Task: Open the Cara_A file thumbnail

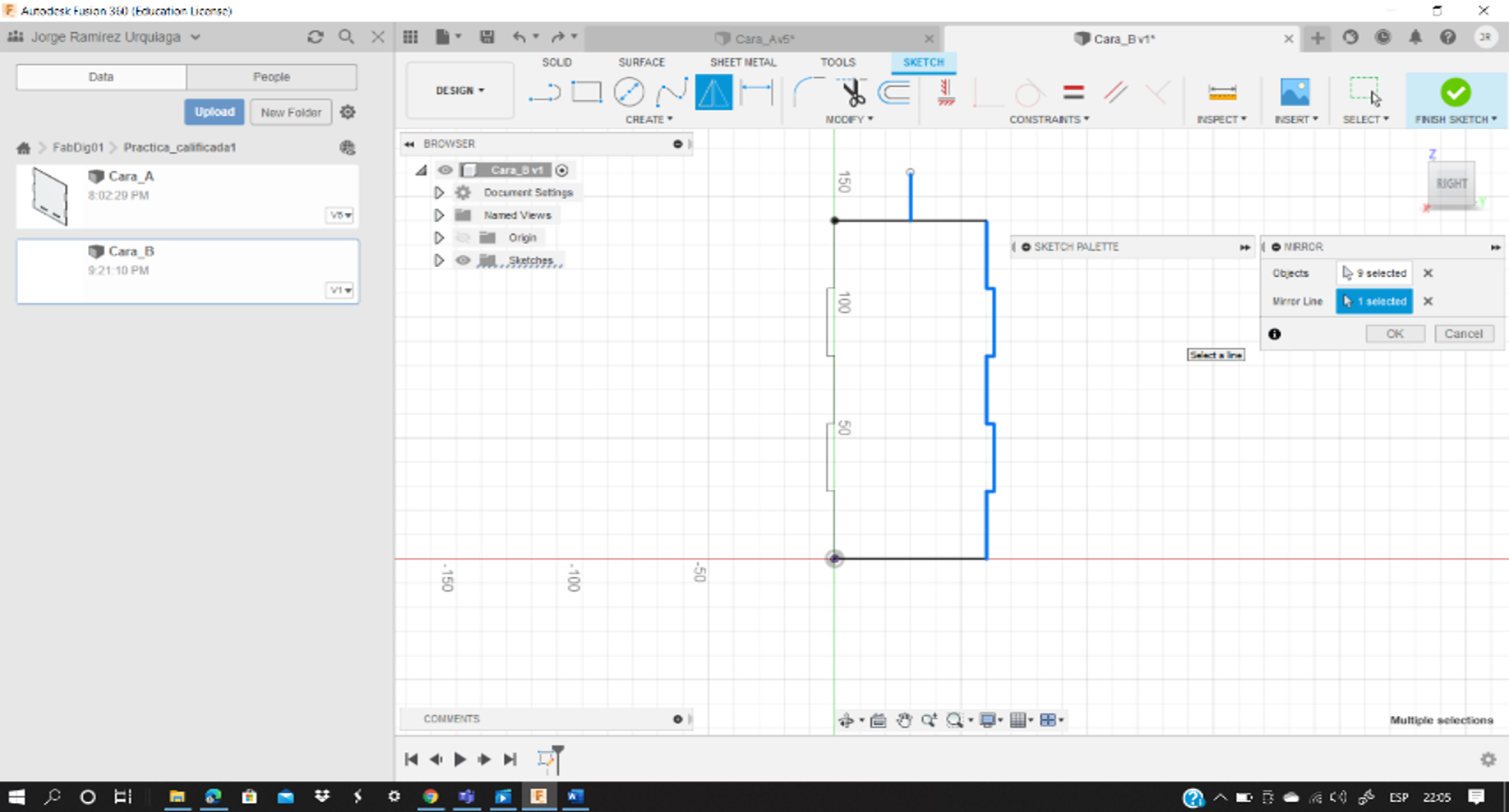Action: 49,196
